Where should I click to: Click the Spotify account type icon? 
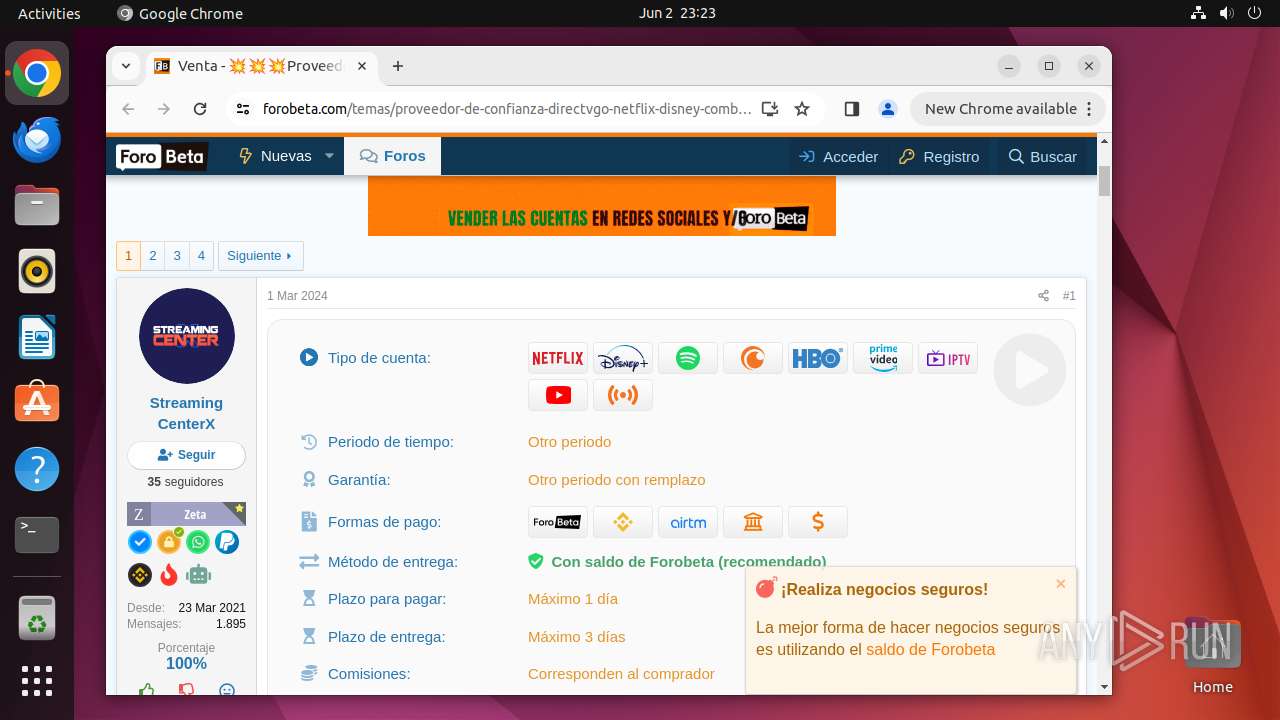coord(688,358)
